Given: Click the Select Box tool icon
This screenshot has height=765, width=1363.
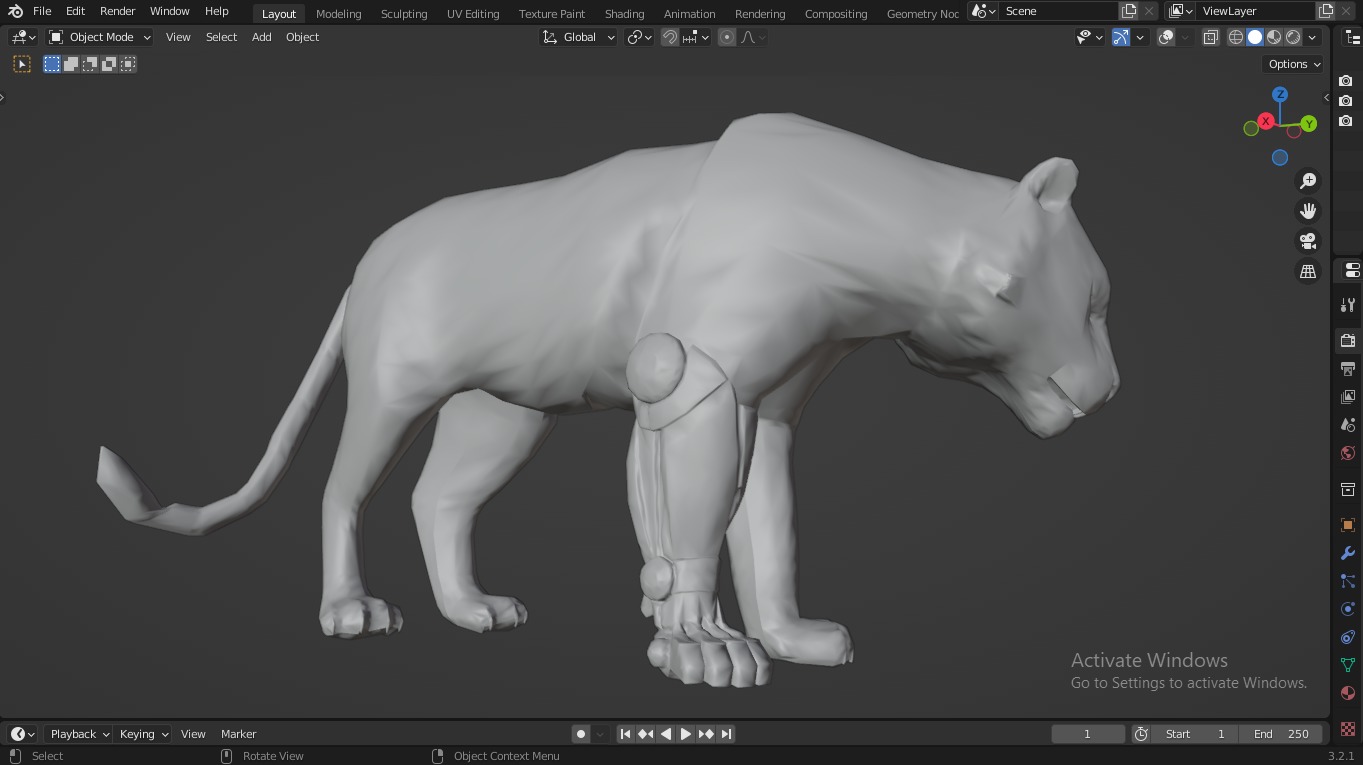Looking at the screenshot, I should pyautogui.click(x=21, y=64).
